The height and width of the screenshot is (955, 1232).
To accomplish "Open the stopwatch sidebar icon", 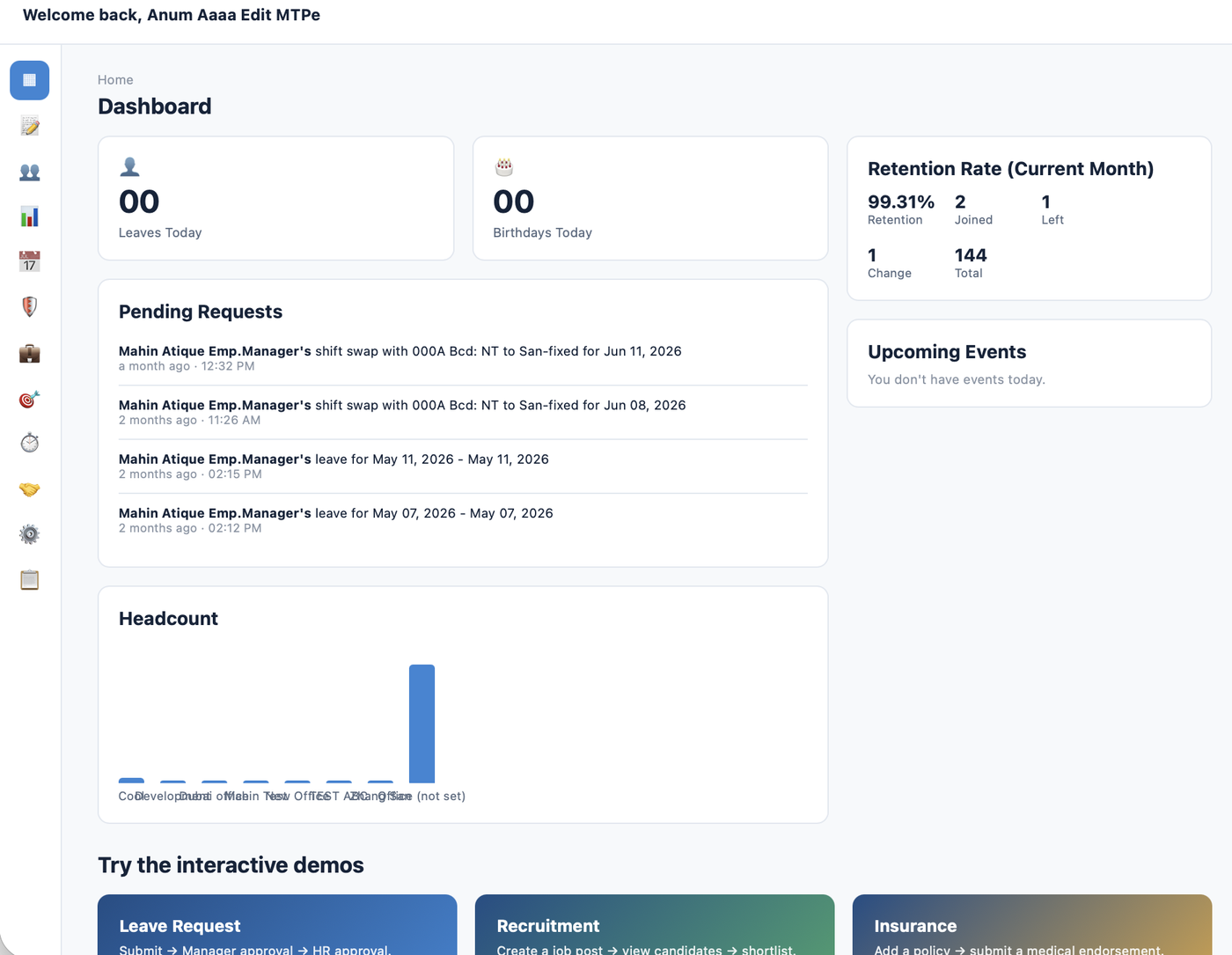I will tap(29, 443).
